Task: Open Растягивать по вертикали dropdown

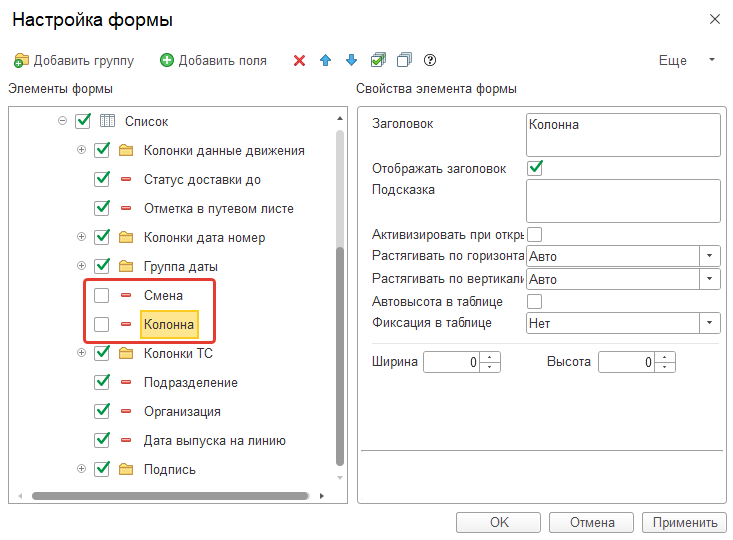Action: [710, 279]
